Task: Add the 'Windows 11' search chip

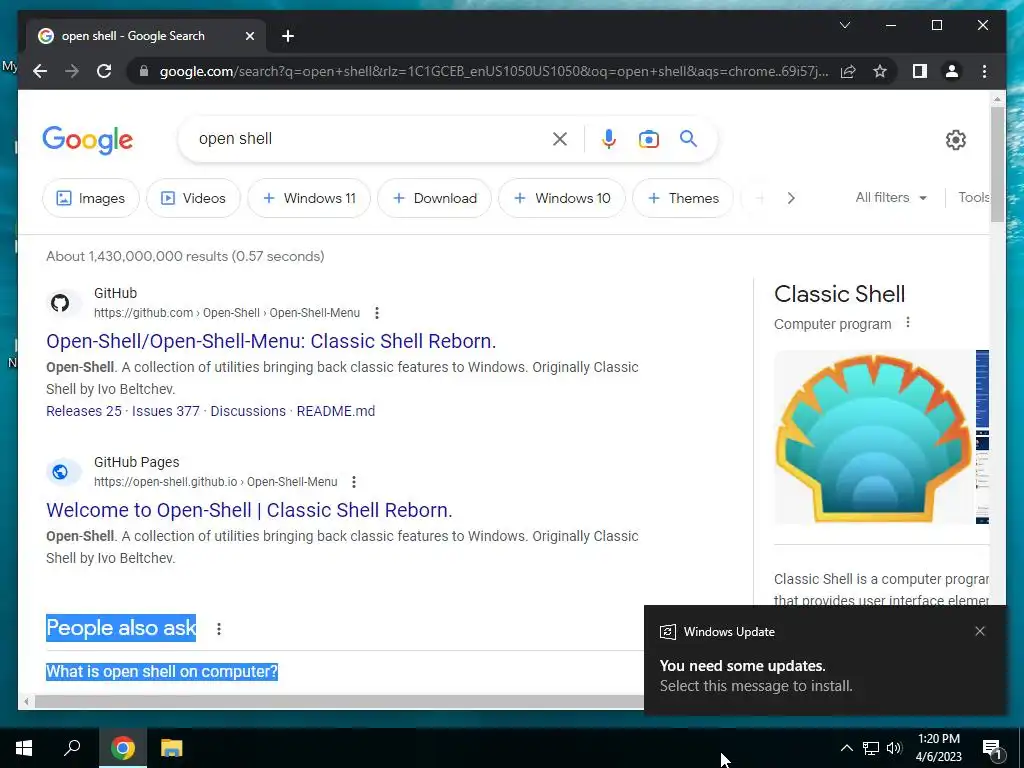Action: (309, 198)
